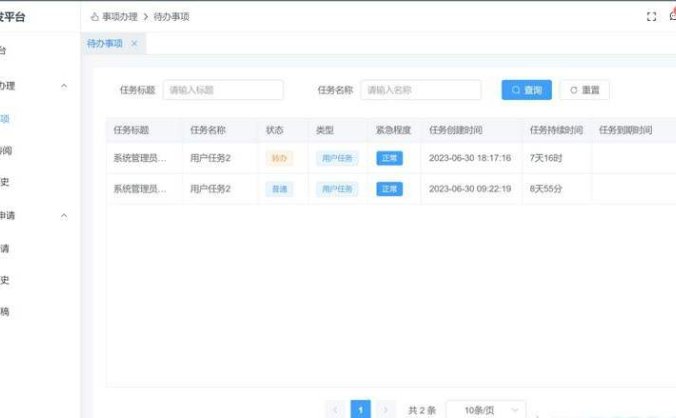Screen dimensions: 676x418
Task: Click the 任务到期时间 column header
Action: (x=625, y=130)
